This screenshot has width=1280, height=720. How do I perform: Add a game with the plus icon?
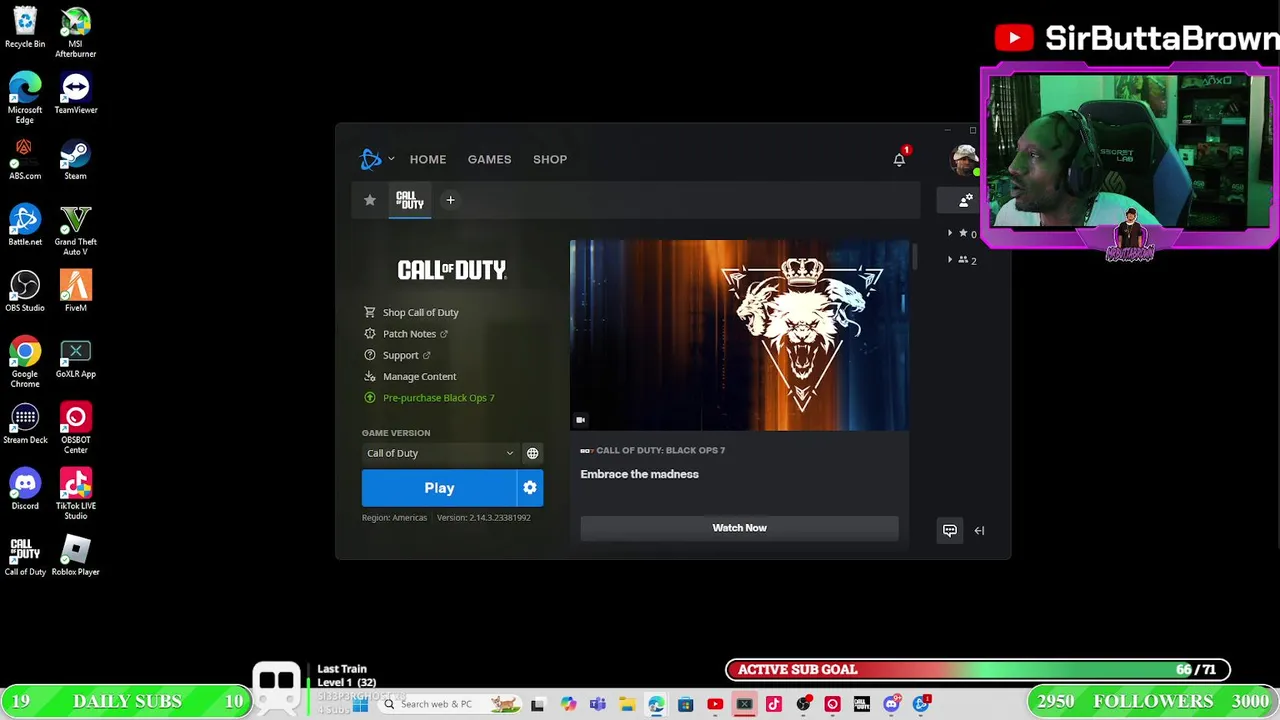tap(450, 200)
